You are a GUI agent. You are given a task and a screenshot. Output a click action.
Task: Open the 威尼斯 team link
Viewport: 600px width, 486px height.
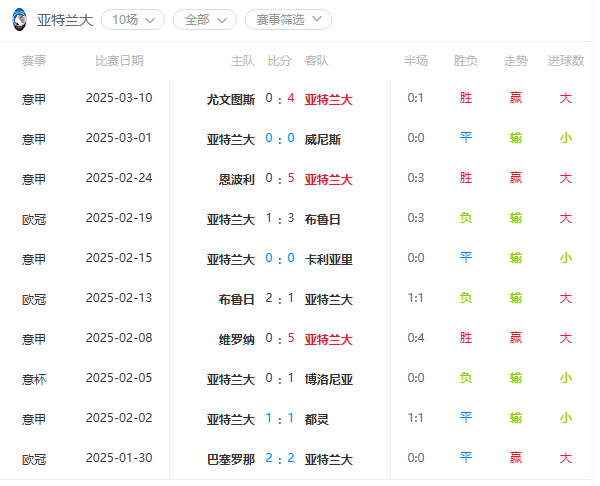pos(323,139)
